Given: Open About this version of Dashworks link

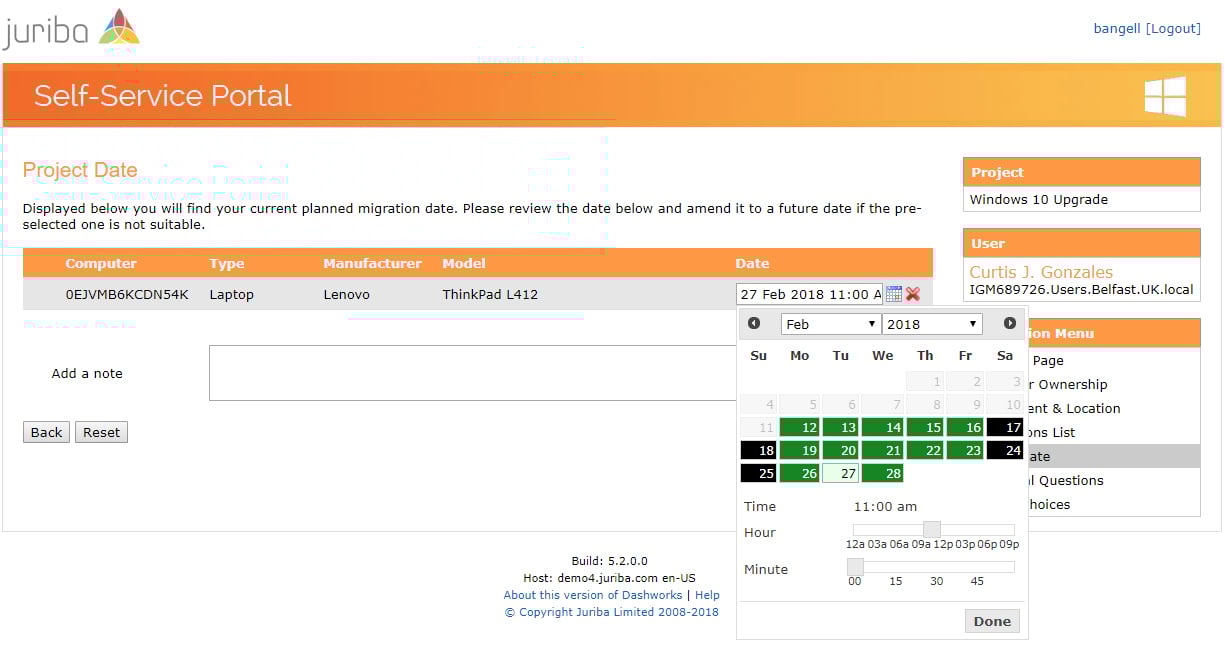Looking at the screenshot, I should [x=593, y=595].
